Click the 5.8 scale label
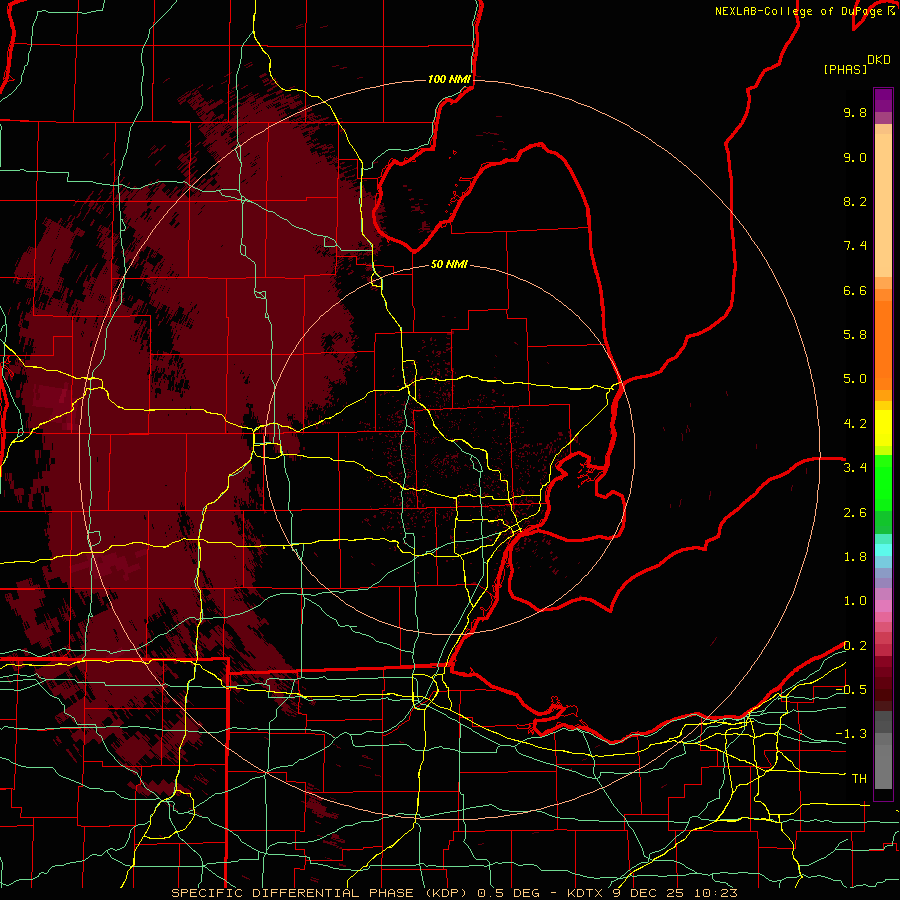 (855, 335)
